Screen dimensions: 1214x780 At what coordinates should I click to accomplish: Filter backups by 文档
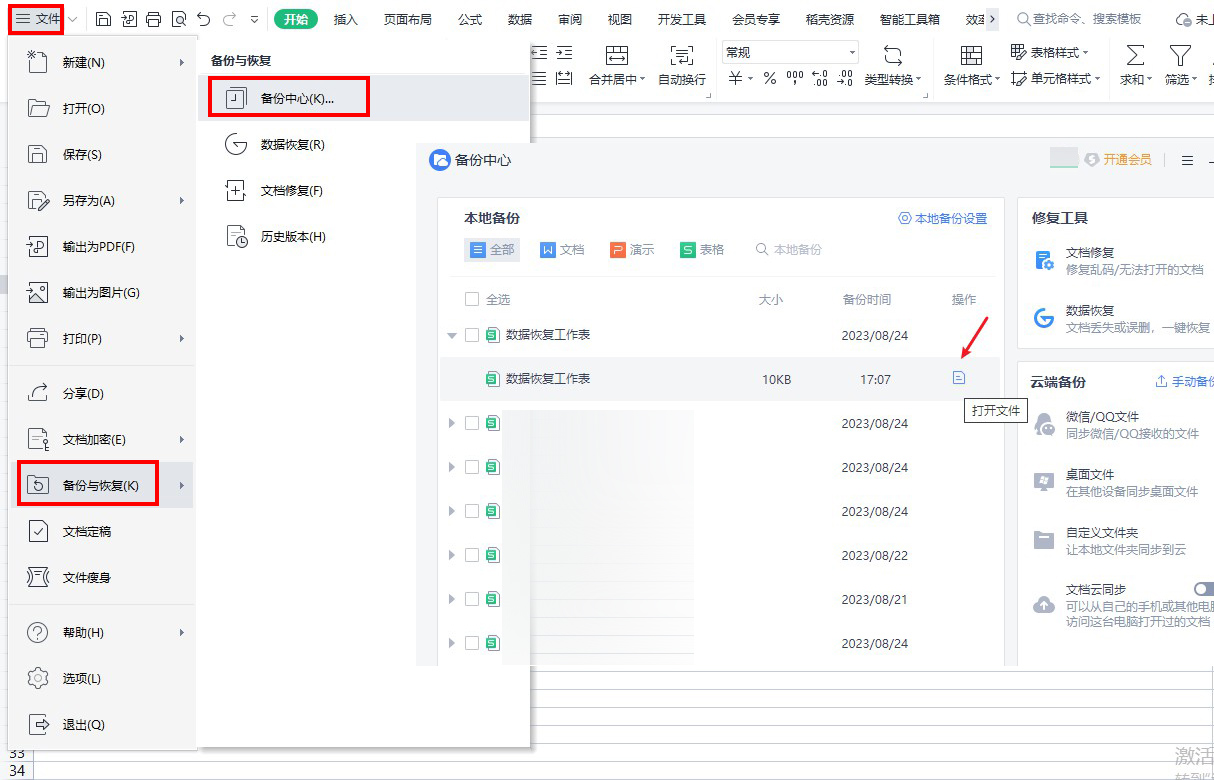coord(562,250)
